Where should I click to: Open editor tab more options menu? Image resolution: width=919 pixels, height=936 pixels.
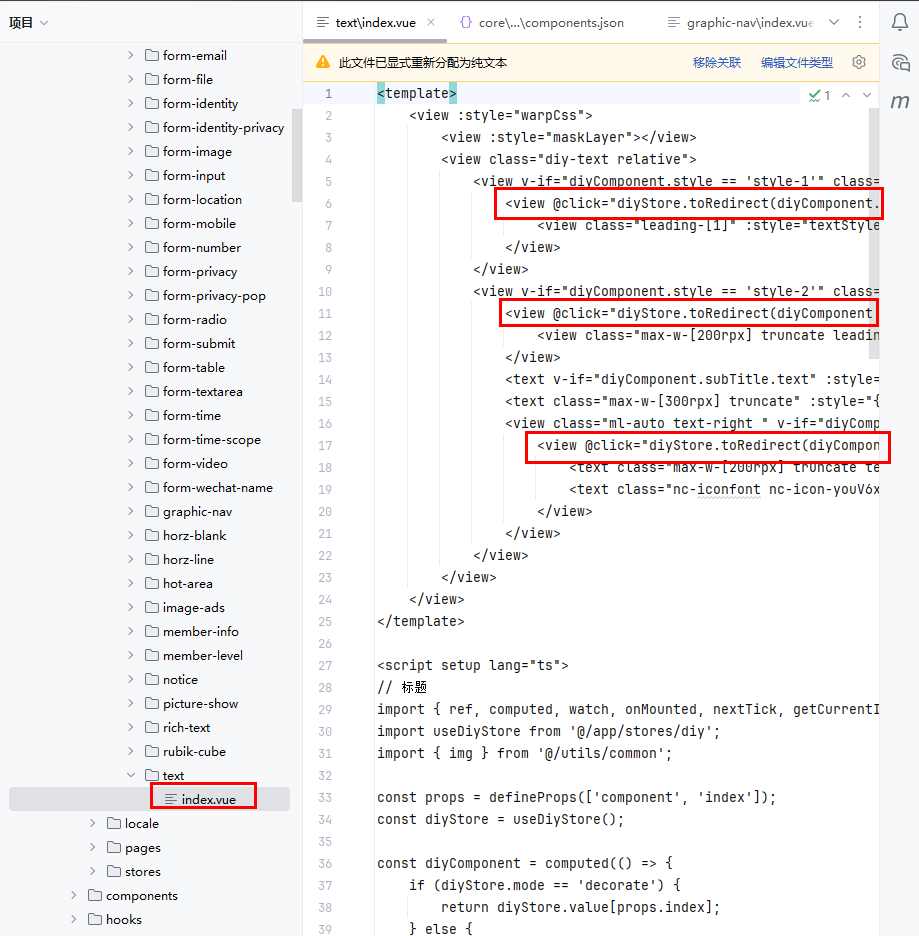861,22
